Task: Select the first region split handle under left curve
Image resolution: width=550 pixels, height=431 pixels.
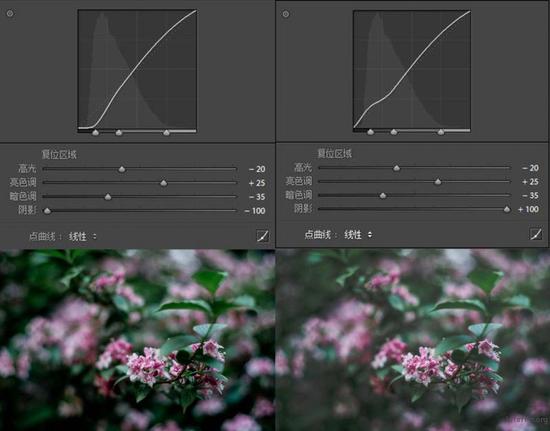Action: [x=95, y=133]
